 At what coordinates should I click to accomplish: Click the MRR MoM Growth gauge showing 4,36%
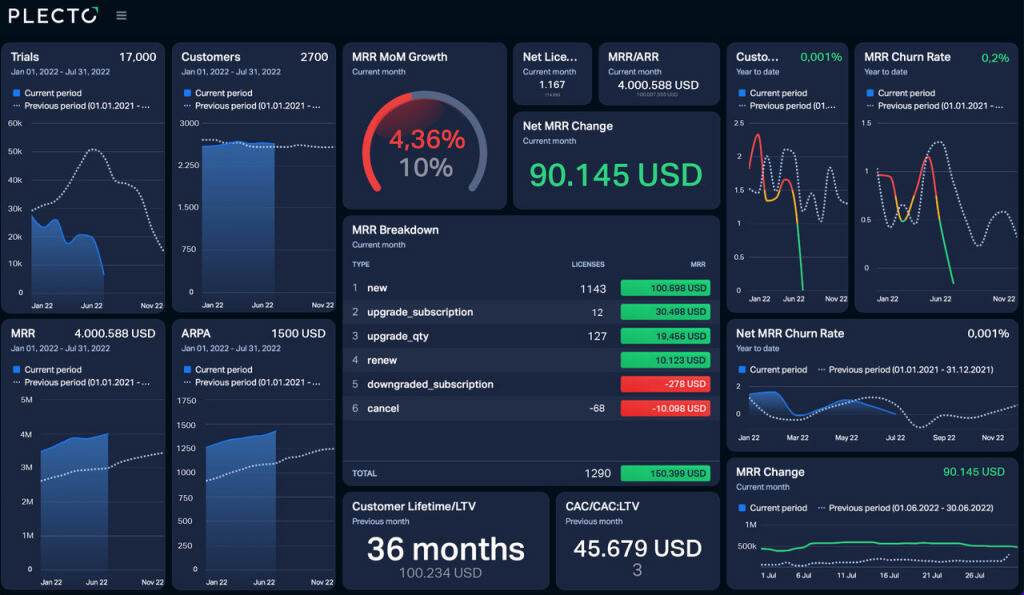pyautogui.click(x=426, y=148)
